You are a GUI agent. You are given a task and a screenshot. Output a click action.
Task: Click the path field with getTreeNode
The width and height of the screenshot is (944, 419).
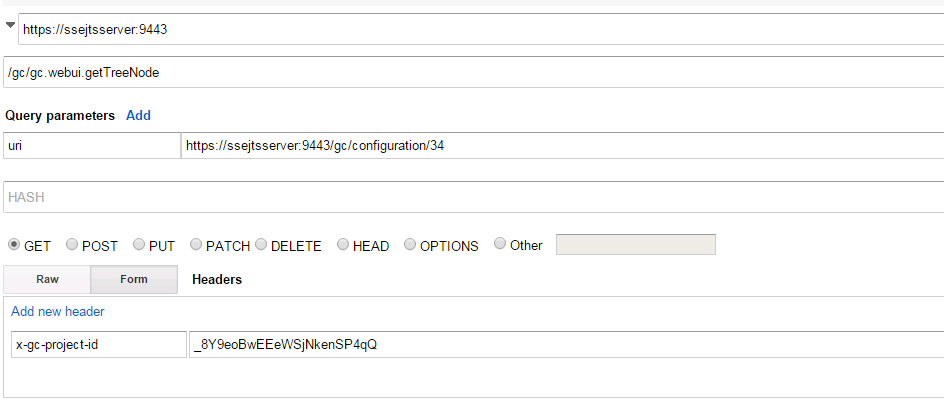point(474,72)
